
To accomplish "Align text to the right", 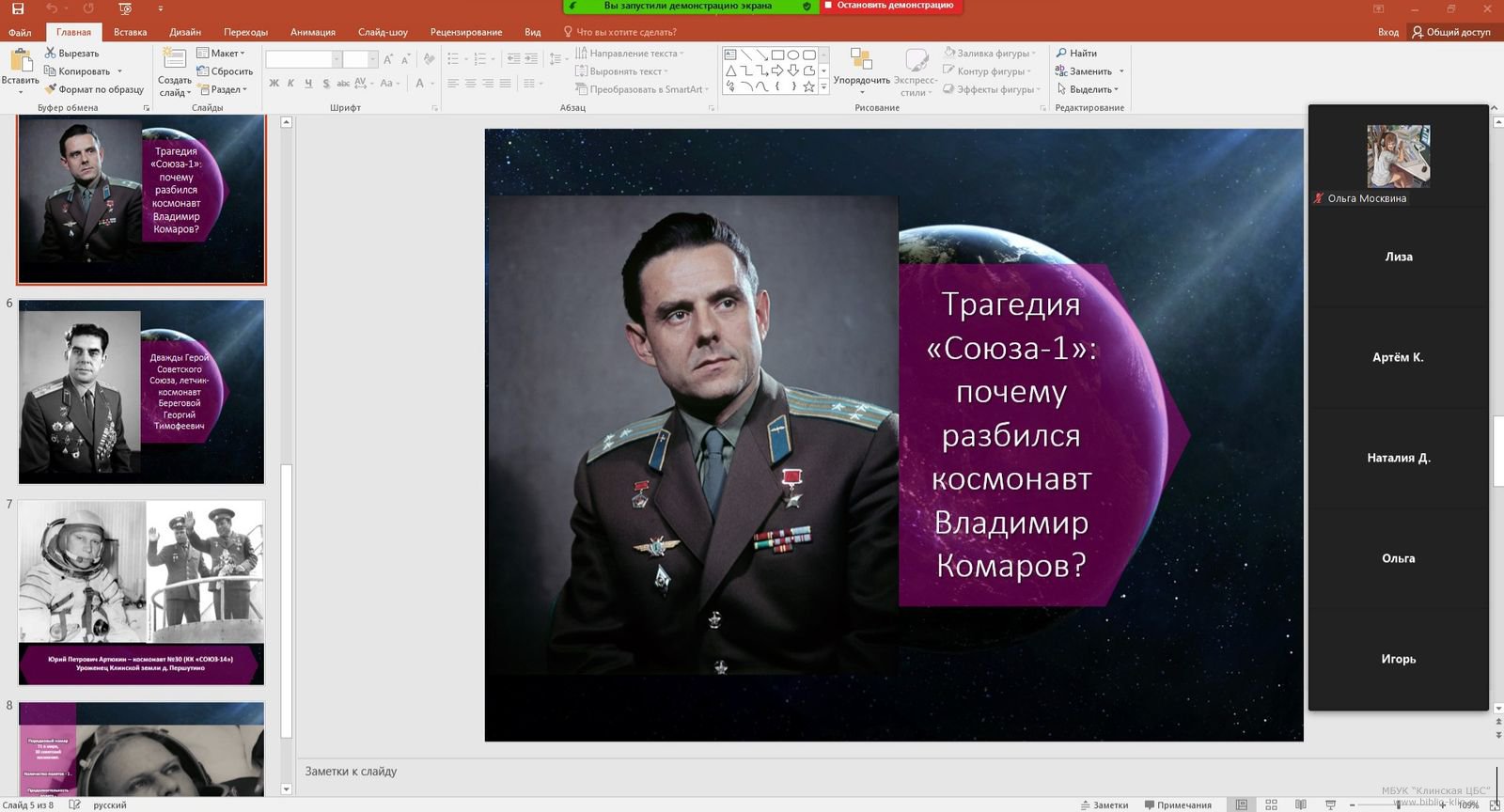I will coord(488,84).
